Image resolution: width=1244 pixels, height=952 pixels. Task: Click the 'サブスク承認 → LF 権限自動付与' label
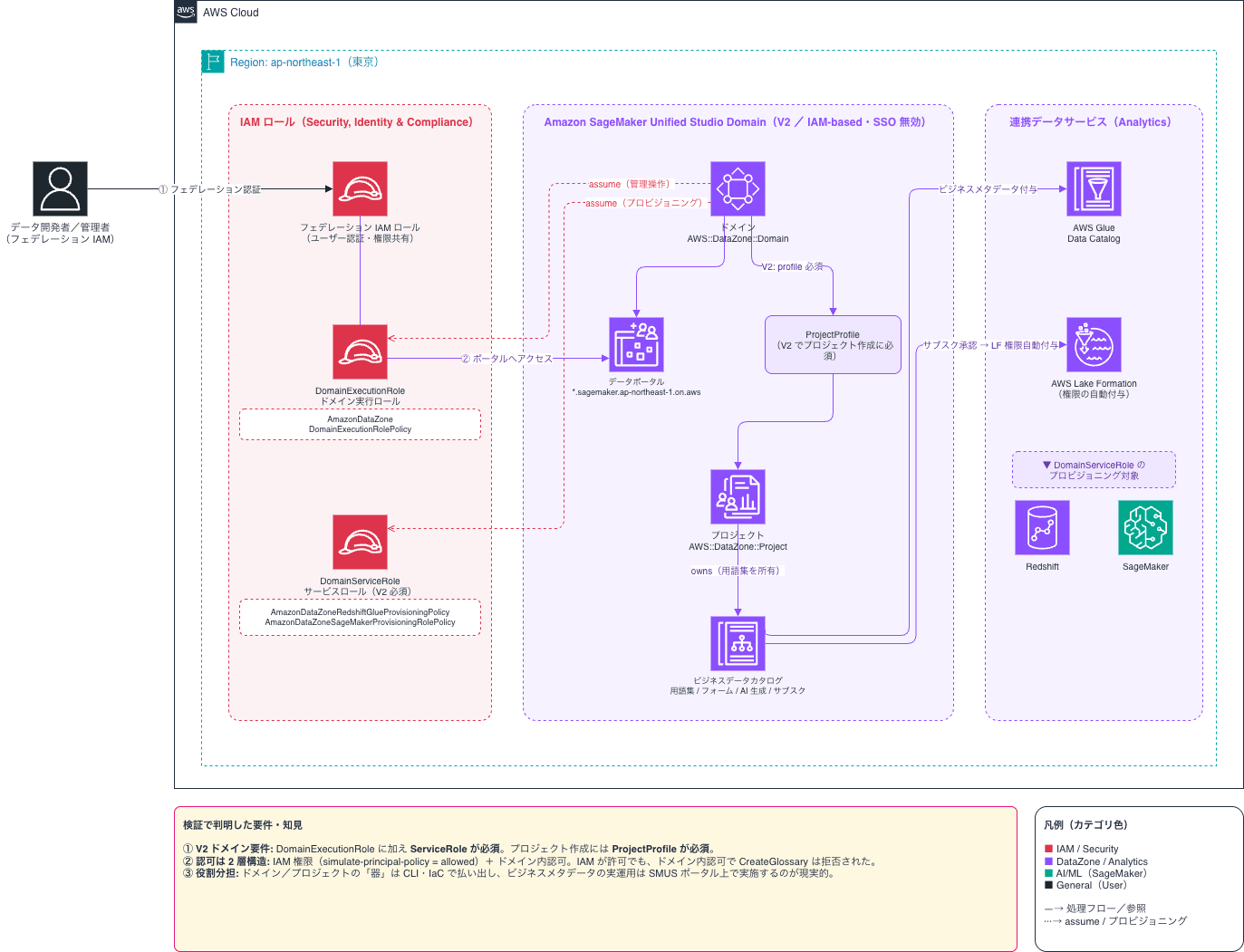(991, 345)
